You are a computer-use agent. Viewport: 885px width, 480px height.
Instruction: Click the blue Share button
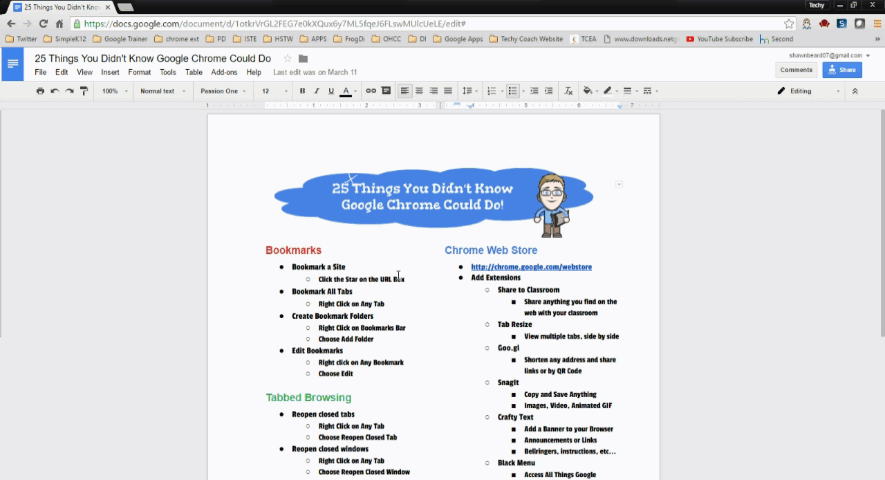pyautogui.click(x=842, y=70)
